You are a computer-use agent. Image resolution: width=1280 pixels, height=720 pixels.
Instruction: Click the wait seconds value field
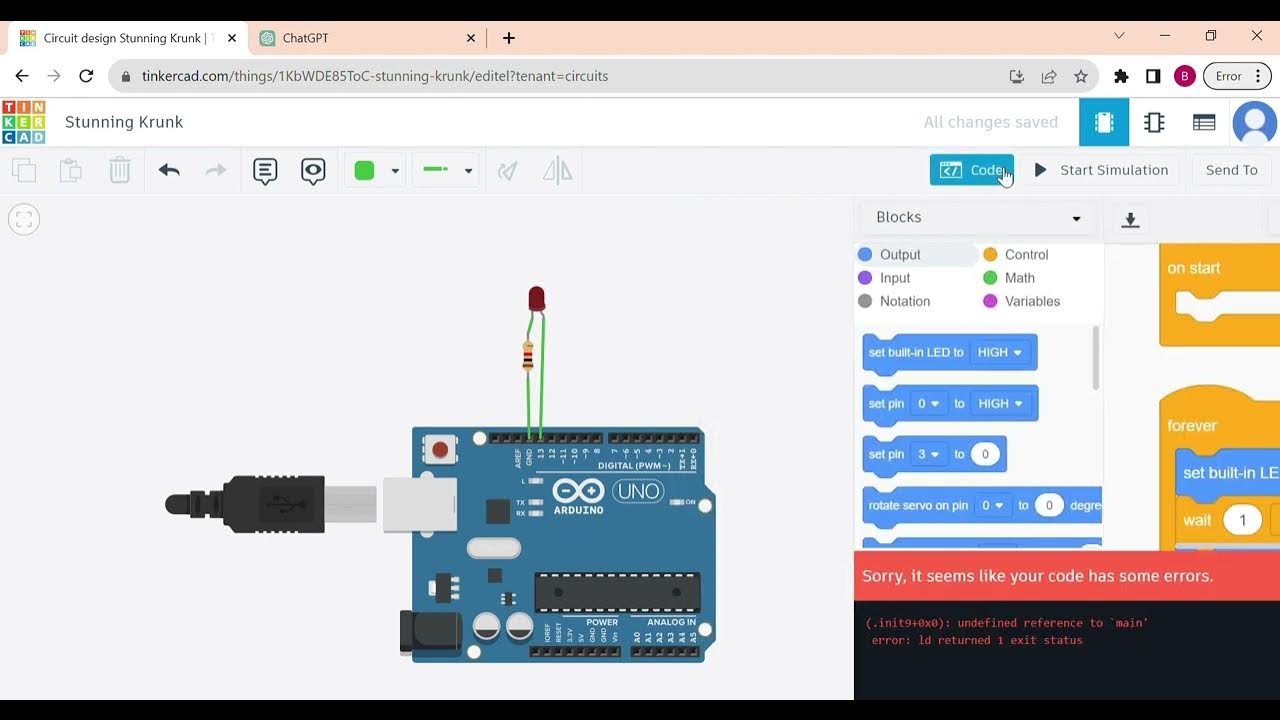(x=1243, y=520)
